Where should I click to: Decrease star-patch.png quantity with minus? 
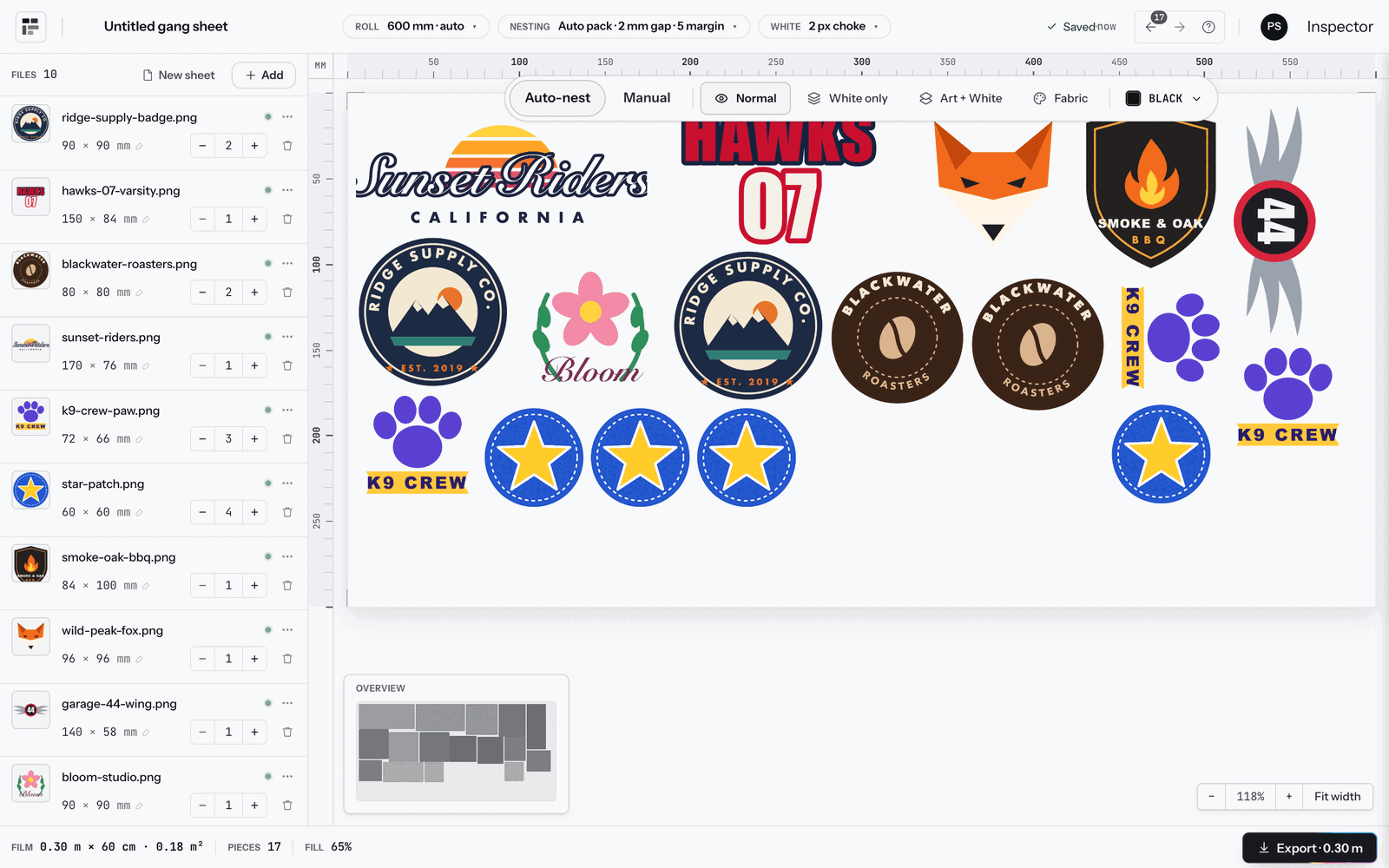point(202,512)
